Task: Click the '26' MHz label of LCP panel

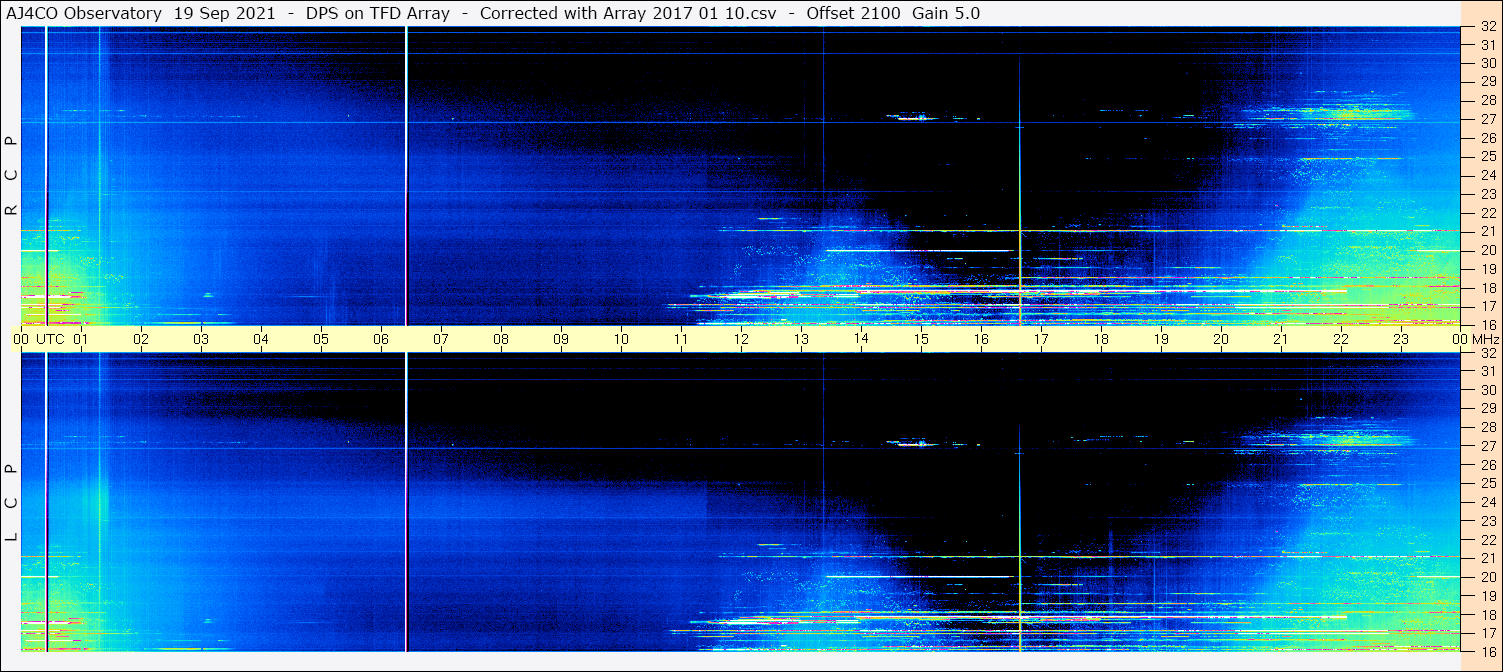Action: [1488, 465]
